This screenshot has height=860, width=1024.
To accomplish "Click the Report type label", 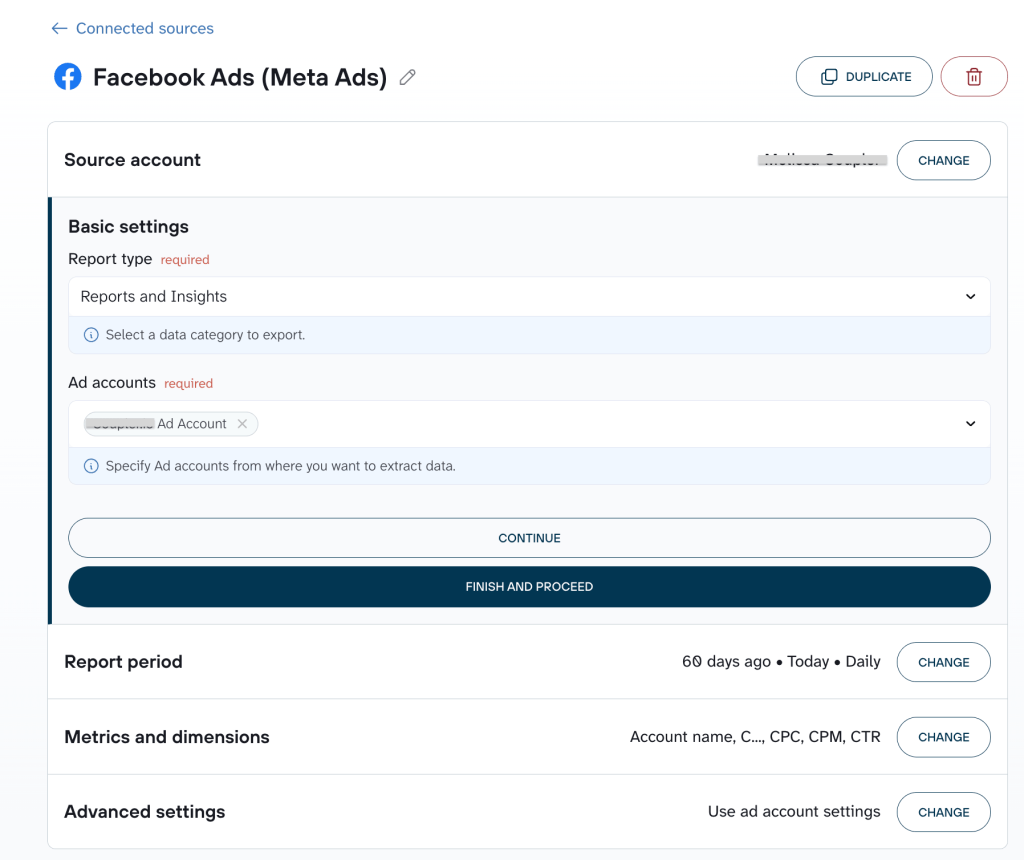I will point(110,259).
